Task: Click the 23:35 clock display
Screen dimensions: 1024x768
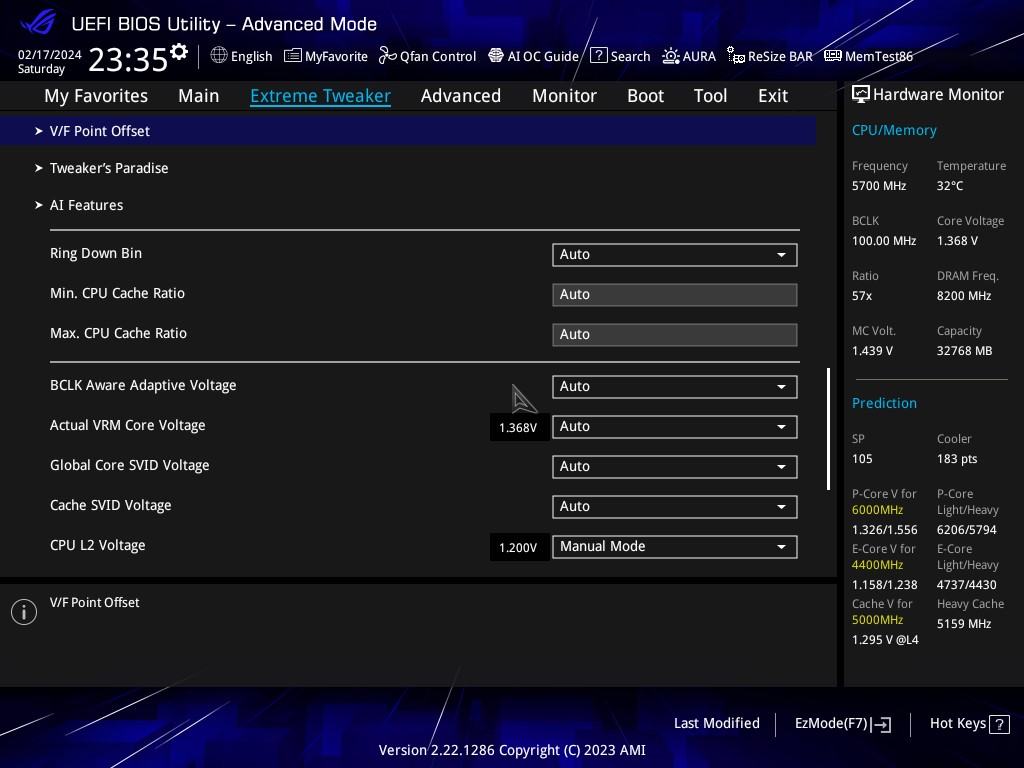Action: (128, 60)
